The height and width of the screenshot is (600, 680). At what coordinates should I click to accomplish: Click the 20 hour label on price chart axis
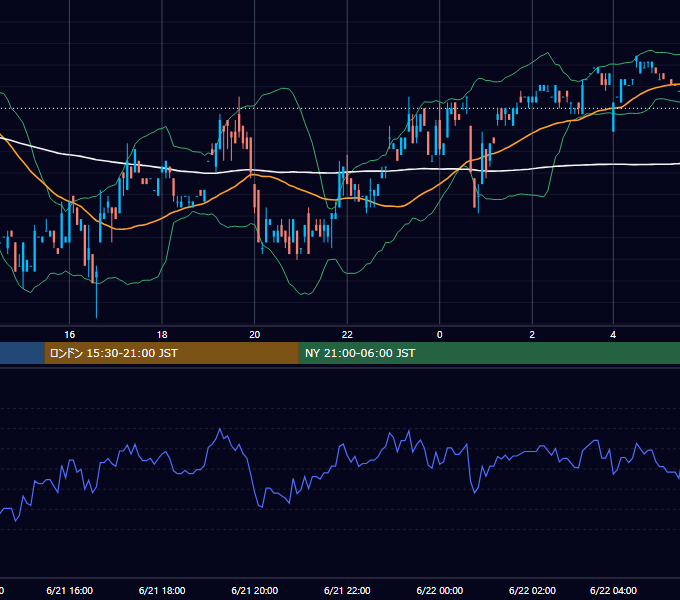pyautogui.click(x=255, y=335)
